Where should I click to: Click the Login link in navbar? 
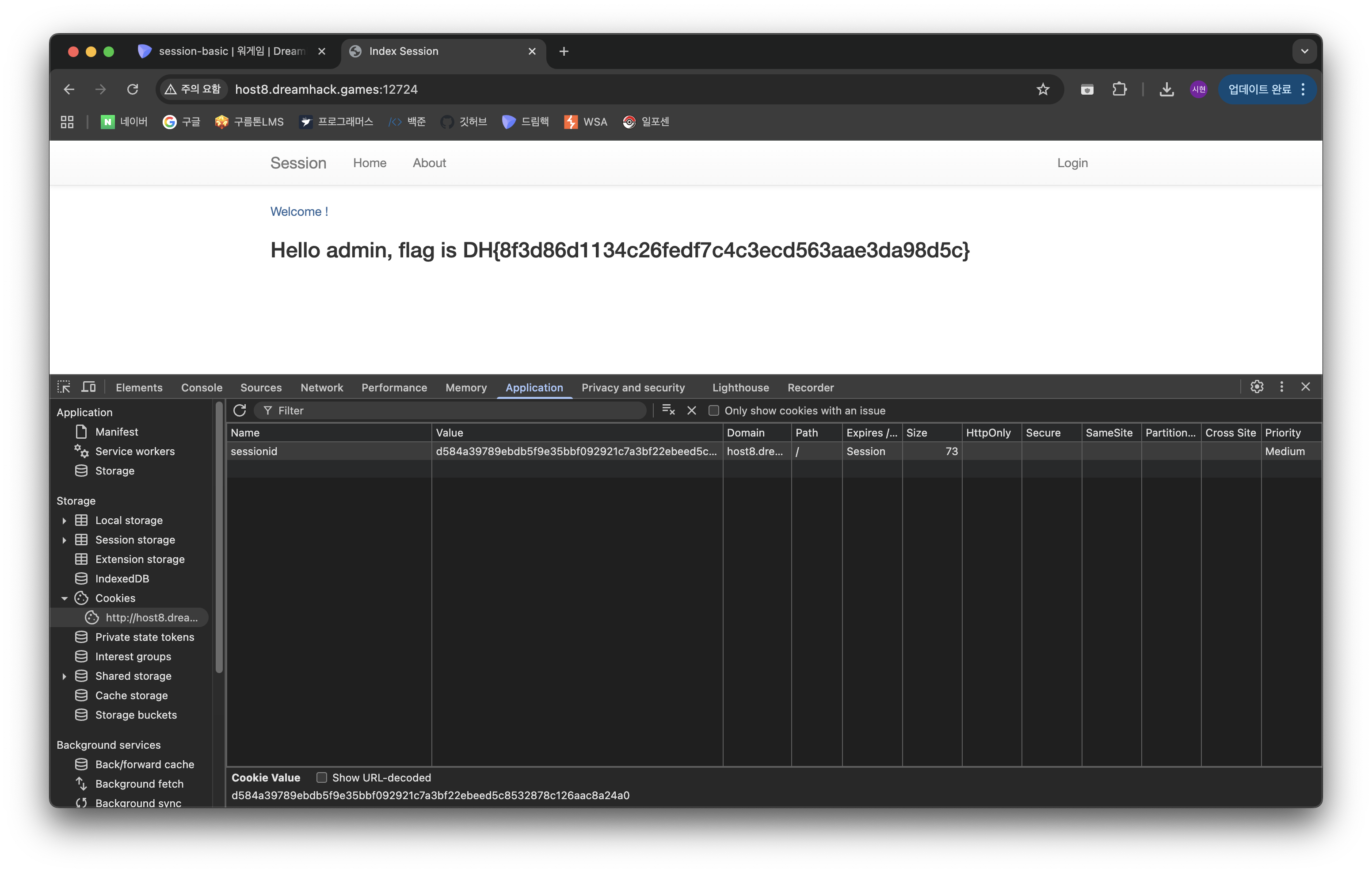(x=1072, y=163)
